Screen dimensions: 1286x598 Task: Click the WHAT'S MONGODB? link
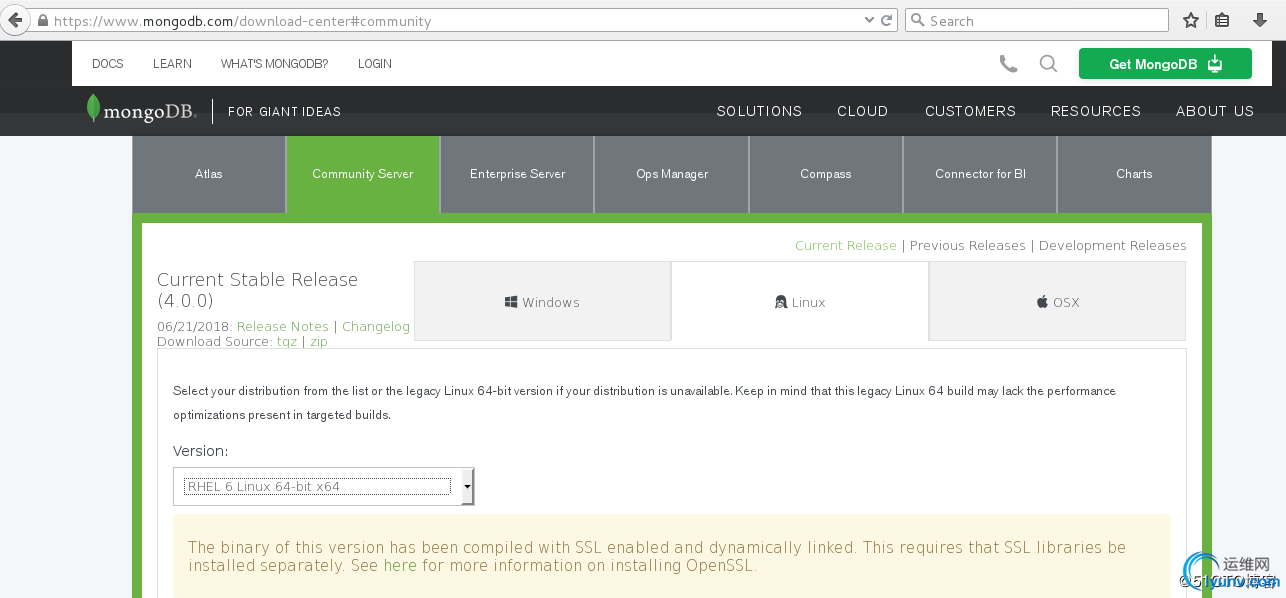pos(274,63)
